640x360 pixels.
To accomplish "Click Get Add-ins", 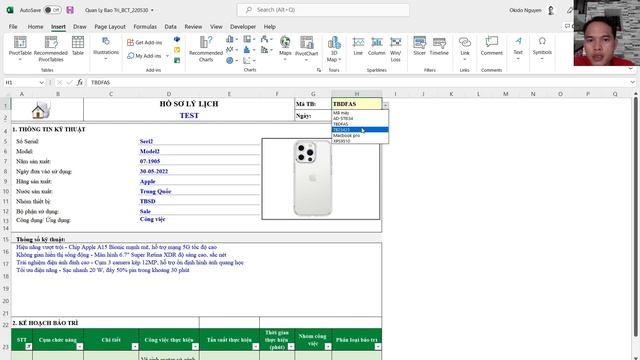I will click(144, 42).
